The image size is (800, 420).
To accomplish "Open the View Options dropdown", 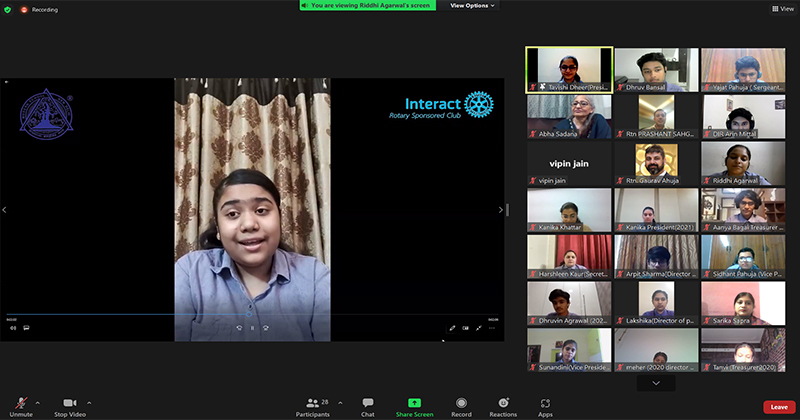I will click(472, 6).
